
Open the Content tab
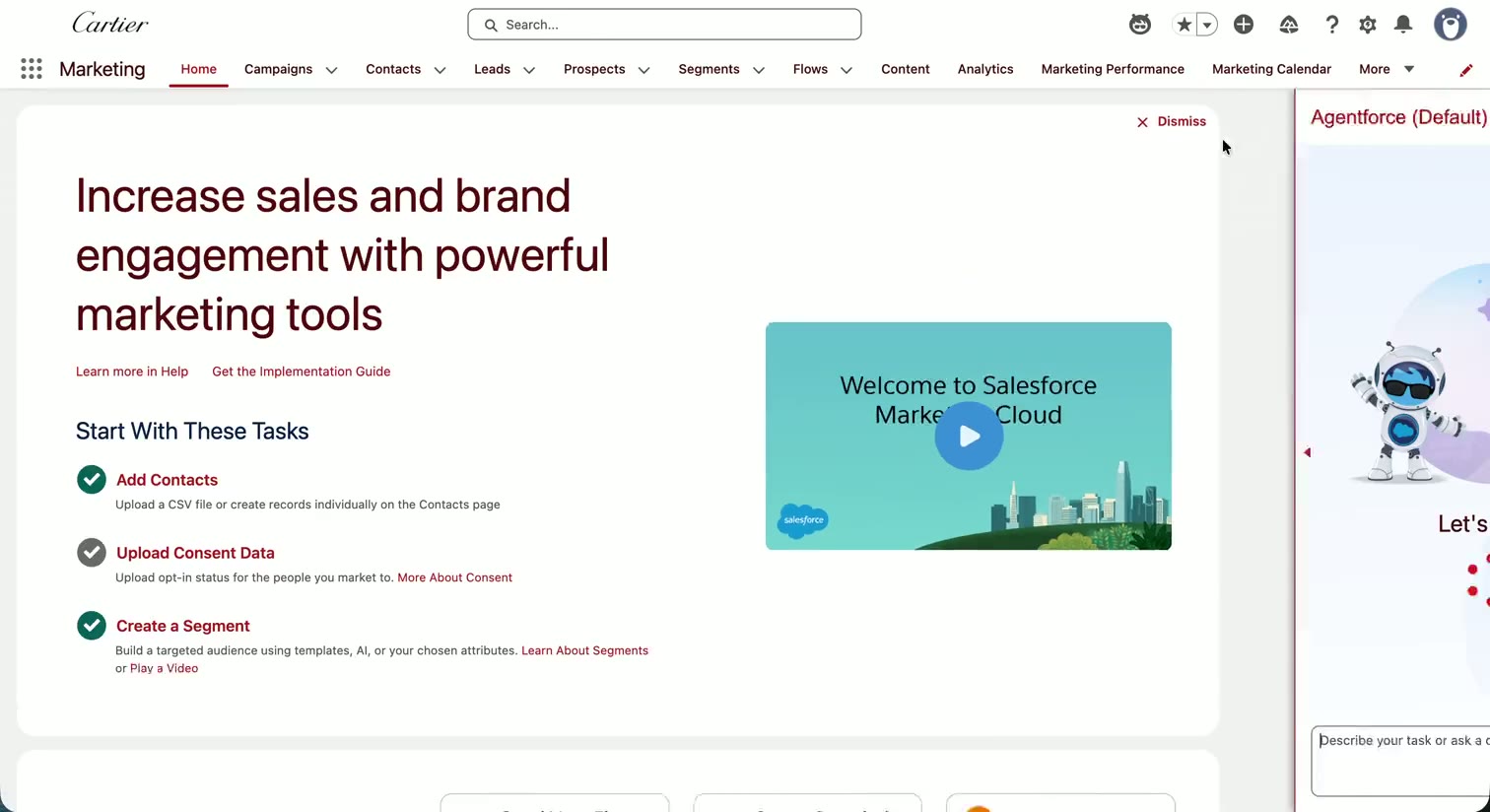(906, 69)
